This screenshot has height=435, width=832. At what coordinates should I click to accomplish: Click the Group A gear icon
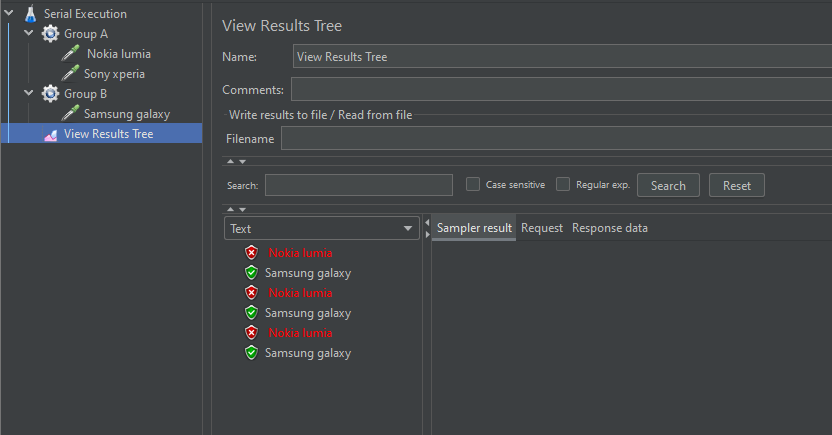50,34
